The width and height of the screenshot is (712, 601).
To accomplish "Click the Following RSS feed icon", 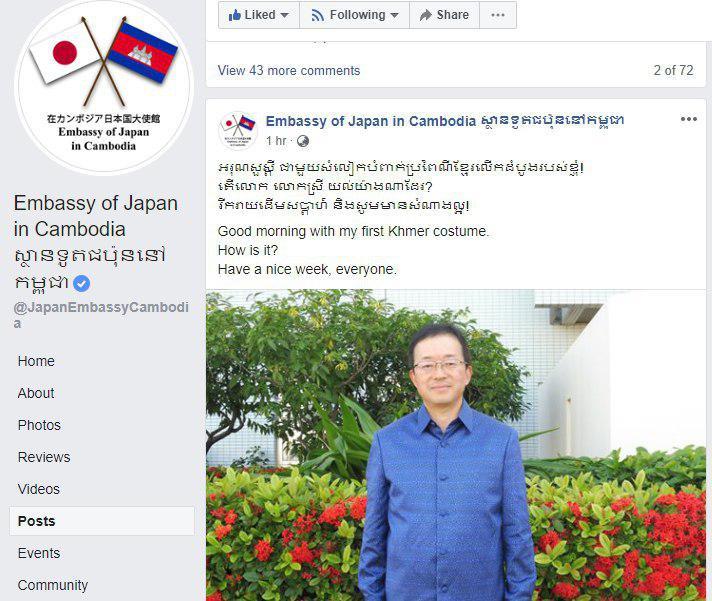I will pyautogui.click(x=317, y=15).
